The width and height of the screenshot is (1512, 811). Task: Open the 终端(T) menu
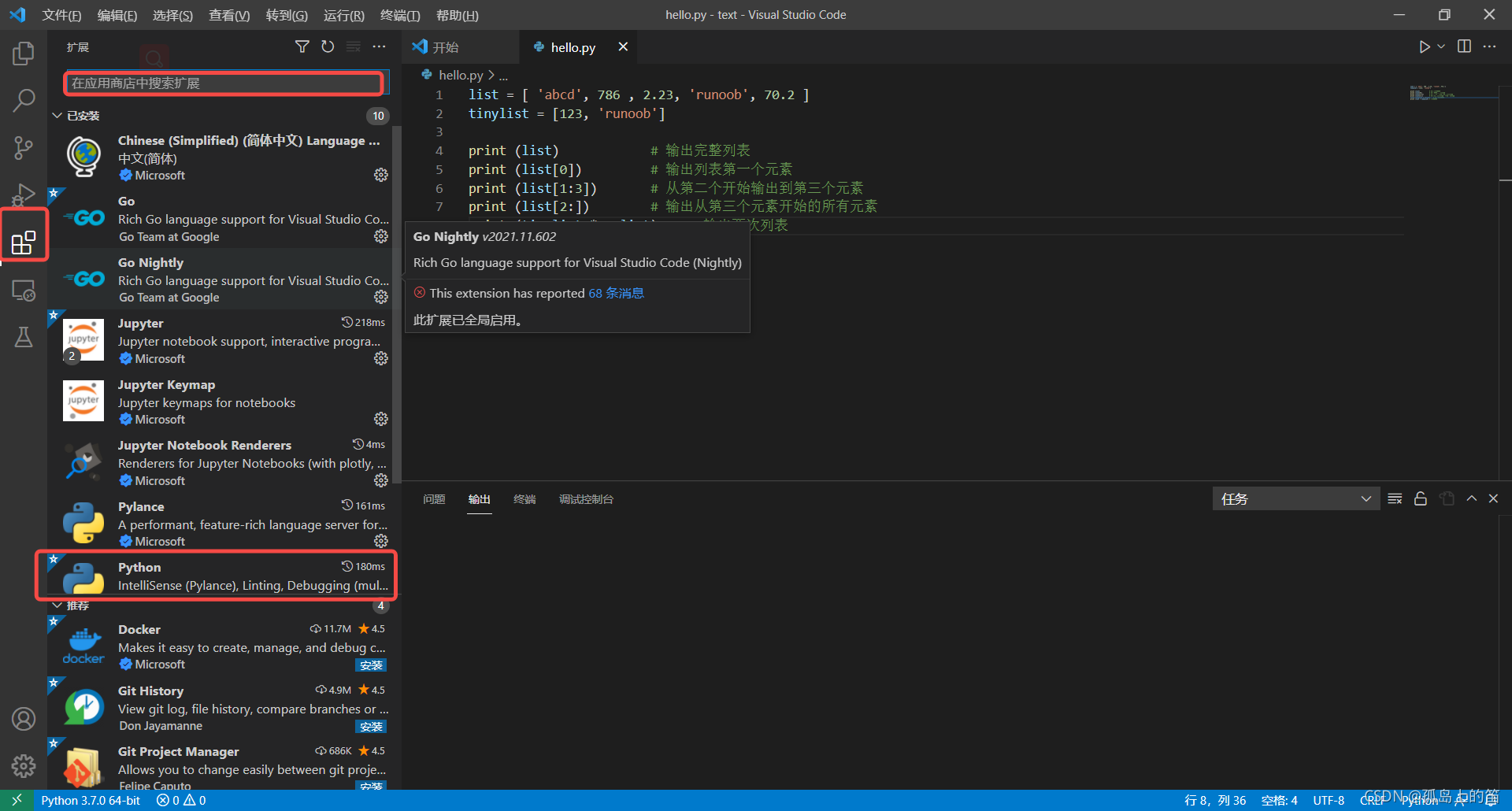(400, 15)
